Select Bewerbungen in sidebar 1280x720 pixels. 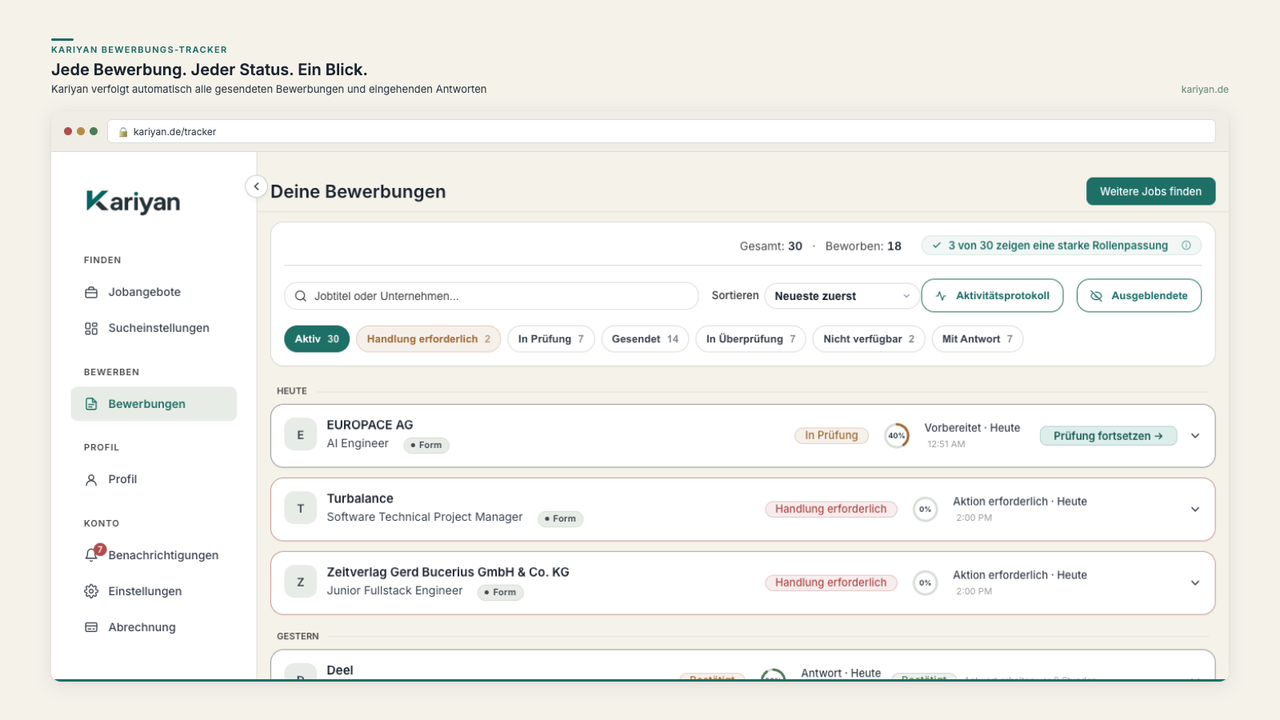[x=154, y=404]
